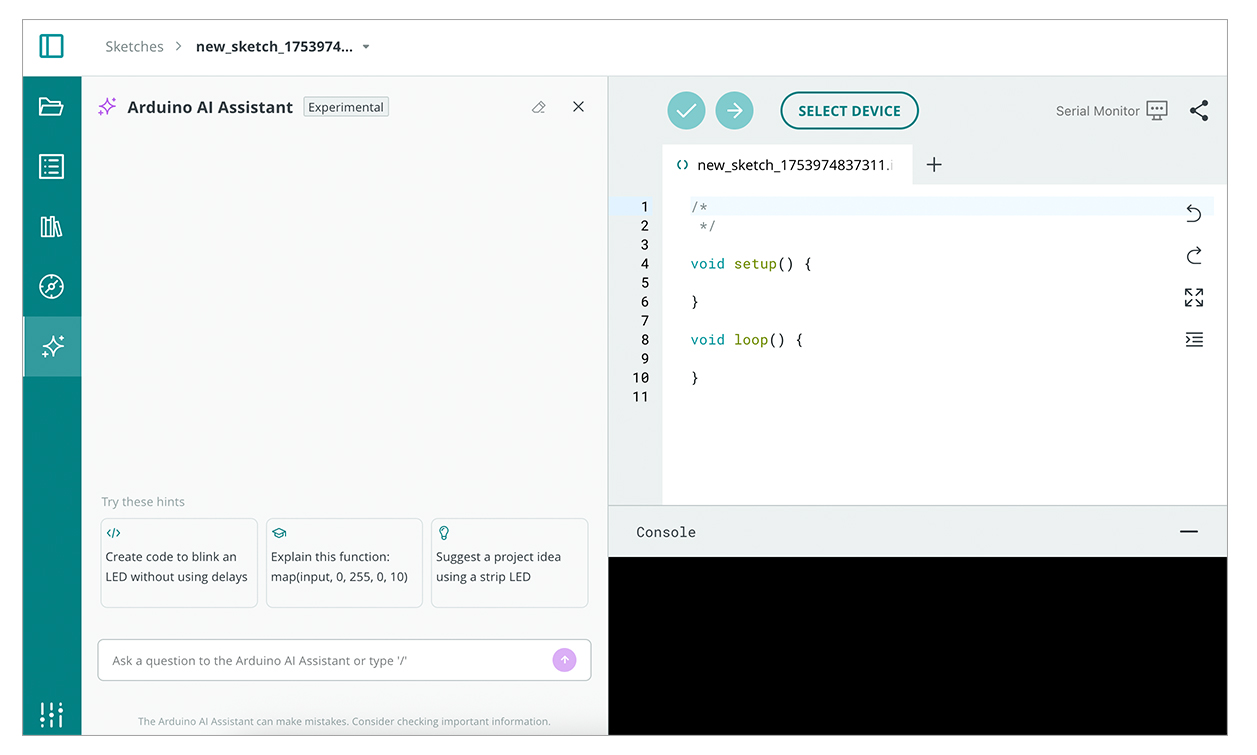Toggle fullscreen editor mode

(1193, 297)
